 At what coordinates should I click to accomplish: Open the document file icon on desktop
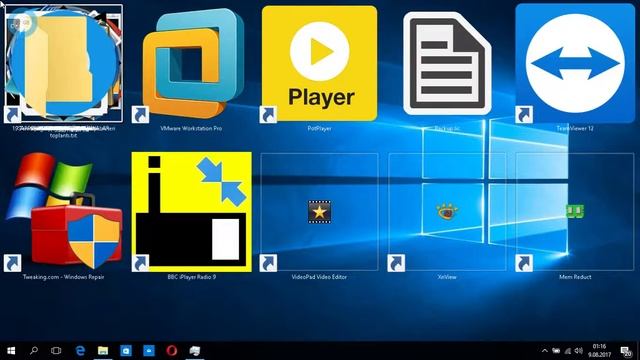[x=447, y=64]
